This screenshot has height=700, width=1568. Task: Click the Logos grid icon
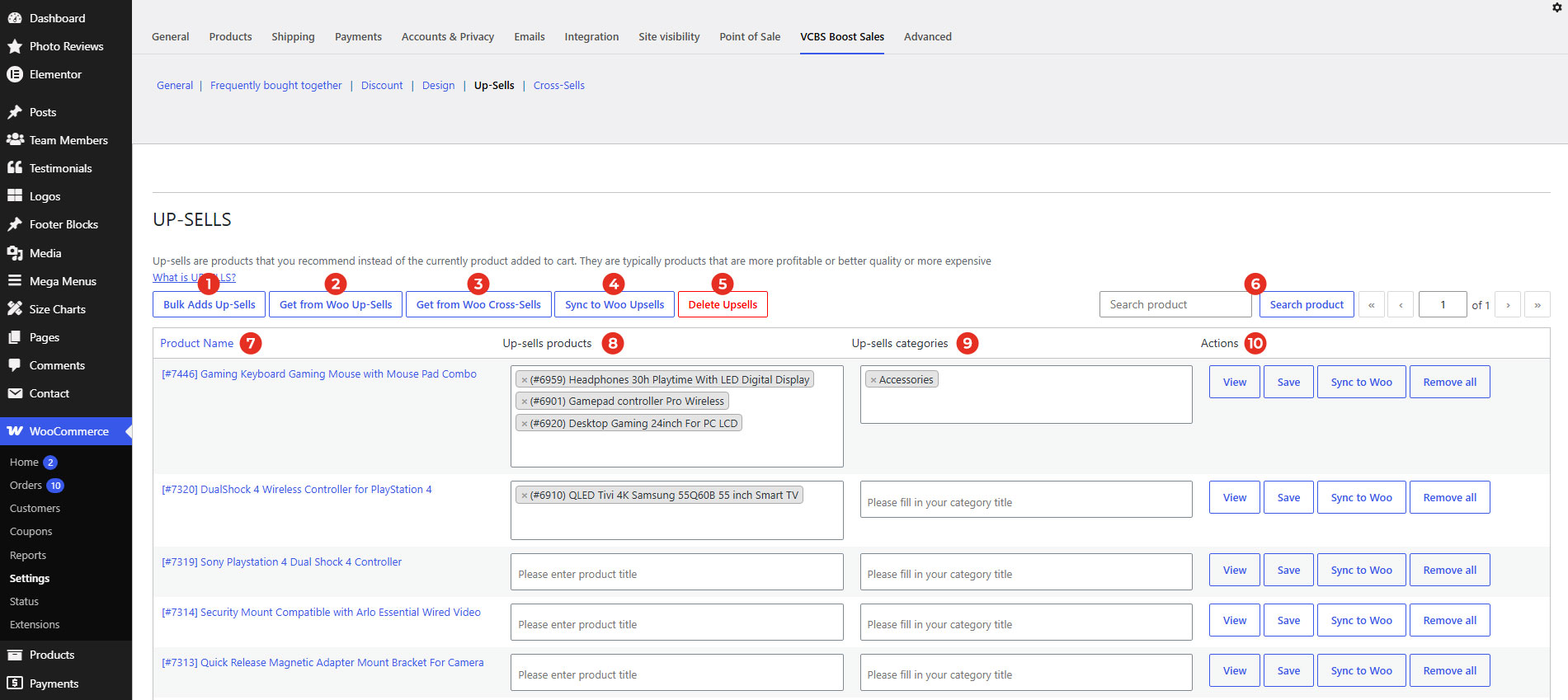tap(15, 196)
